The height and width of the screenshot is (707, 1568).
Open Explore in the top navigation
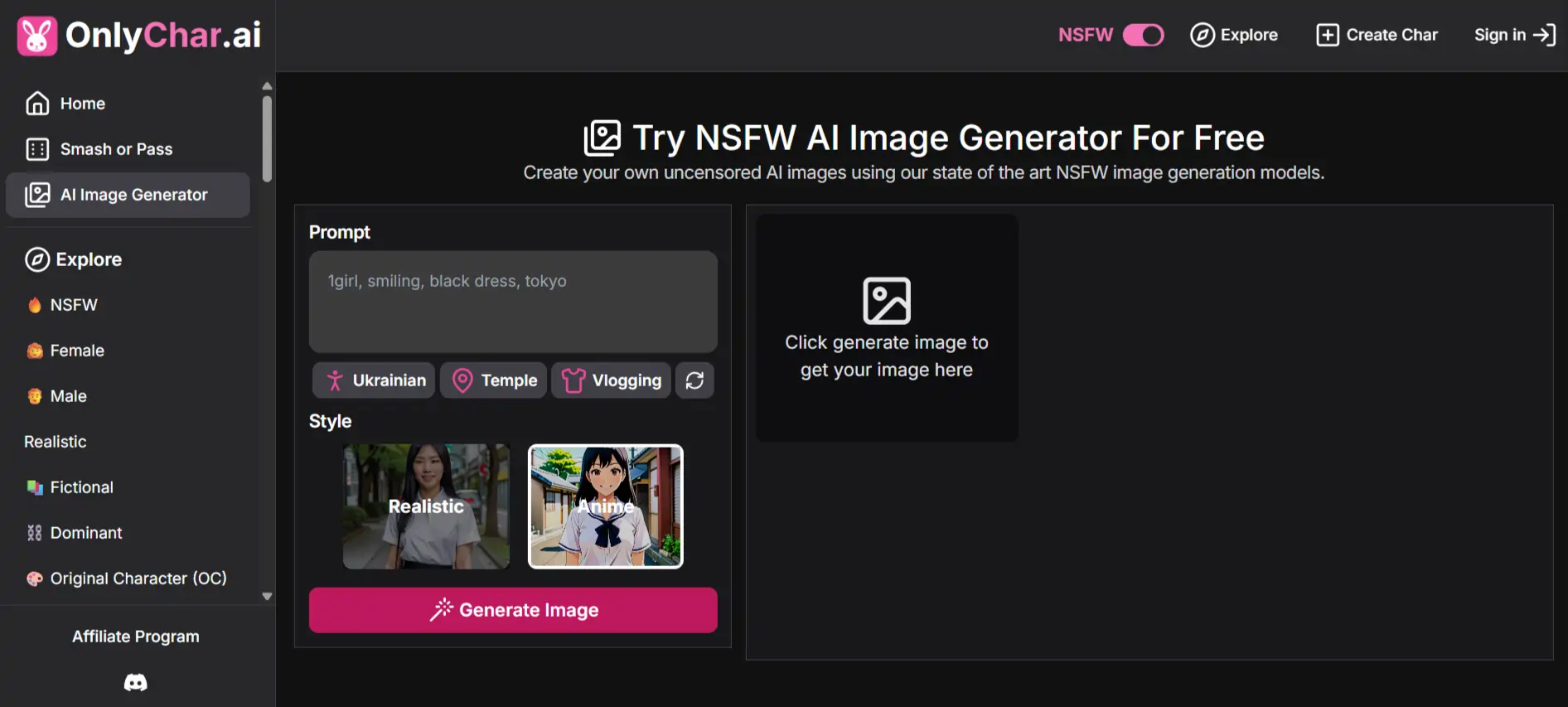pyautogui.click(x=1234, y=35)
